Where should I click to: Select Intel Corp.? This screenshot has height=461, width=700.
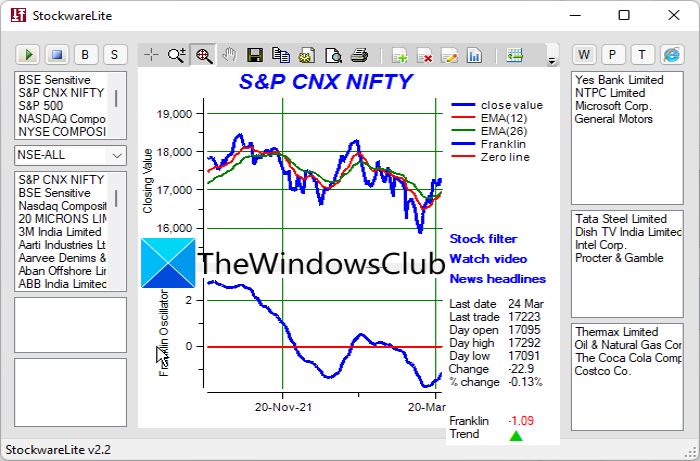coord(600,245)
